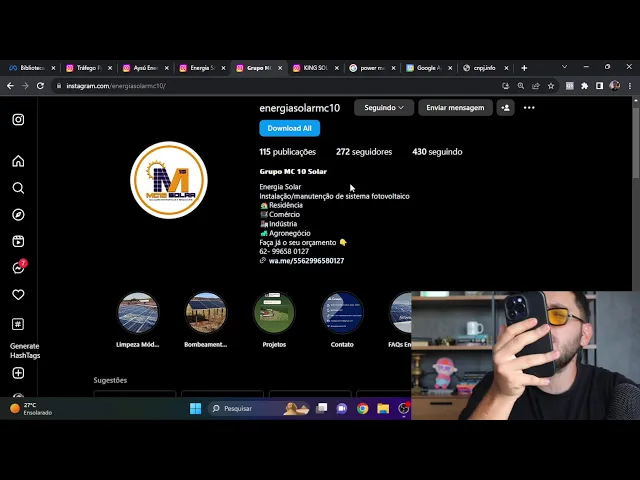Click the Grupo MC 10 Solar name
Viewport: 640px width, 480px height.
coord(293,171)
